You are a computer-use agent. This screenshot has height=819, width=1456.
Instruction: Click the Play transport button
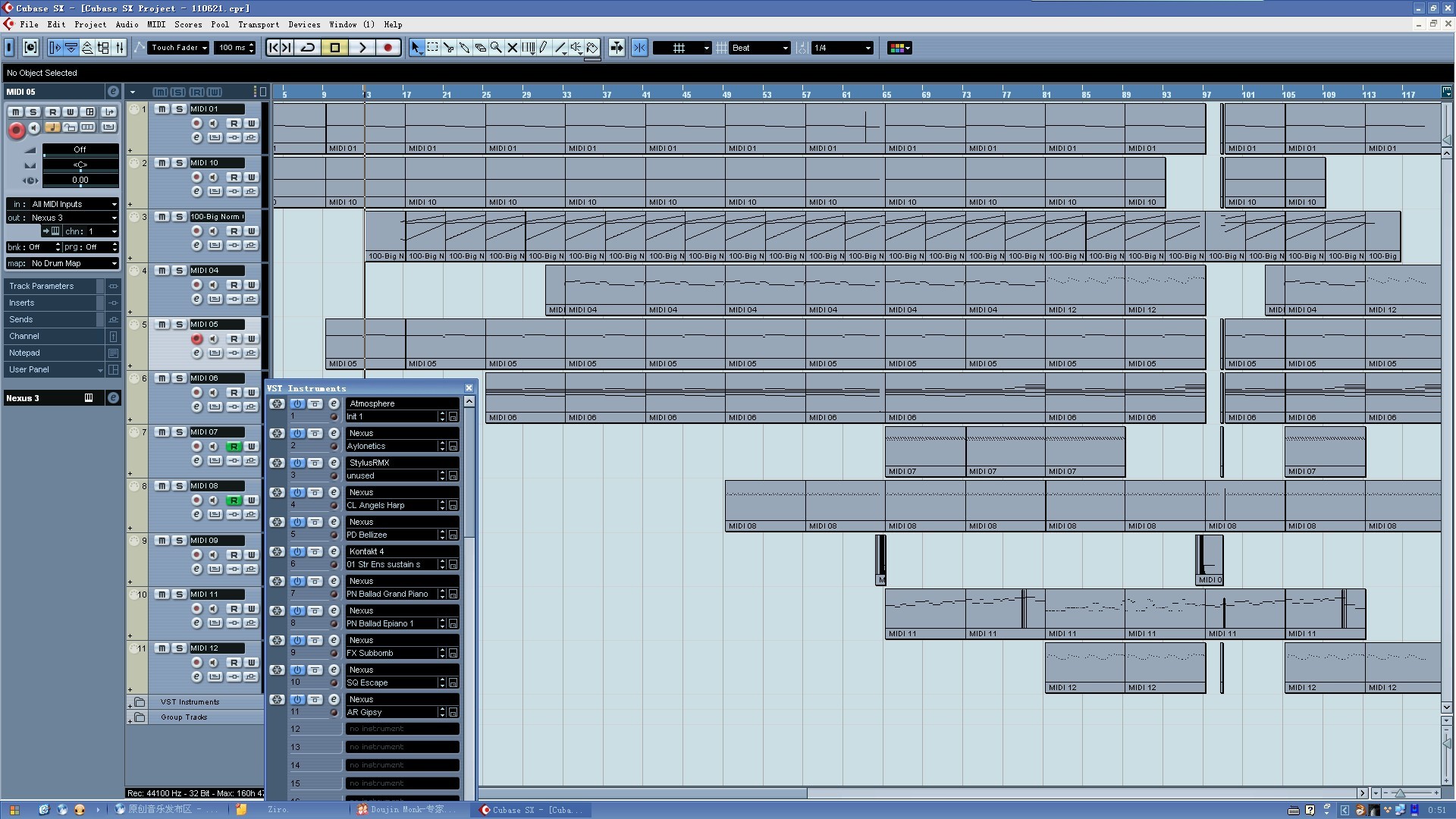tap(362, 48)
